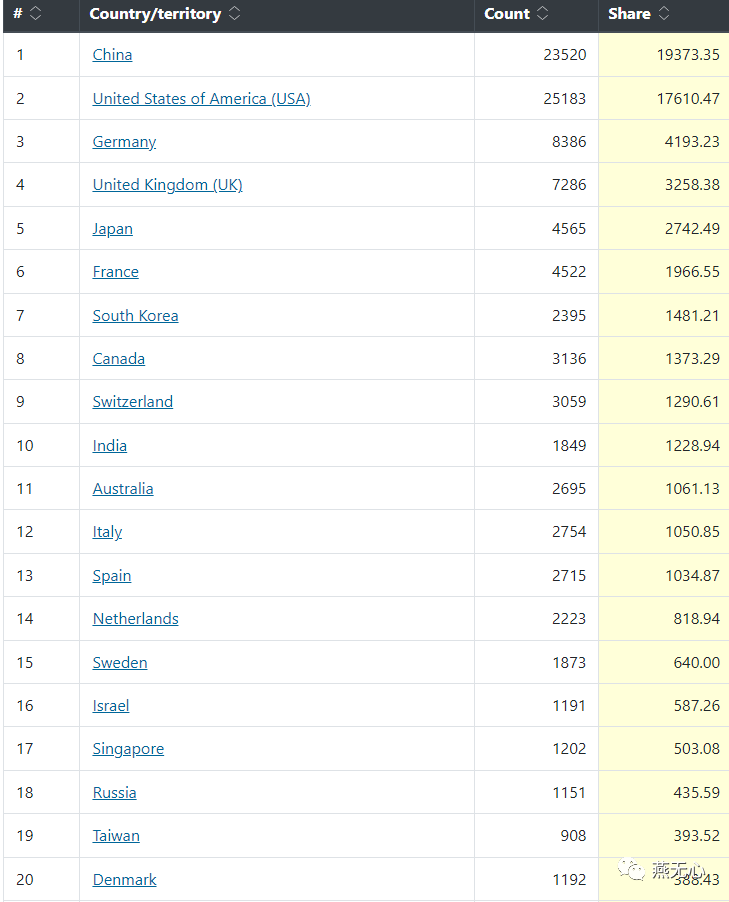729x902 pixels.
Task: Go to Germany's country page
Action: (124, 142)
